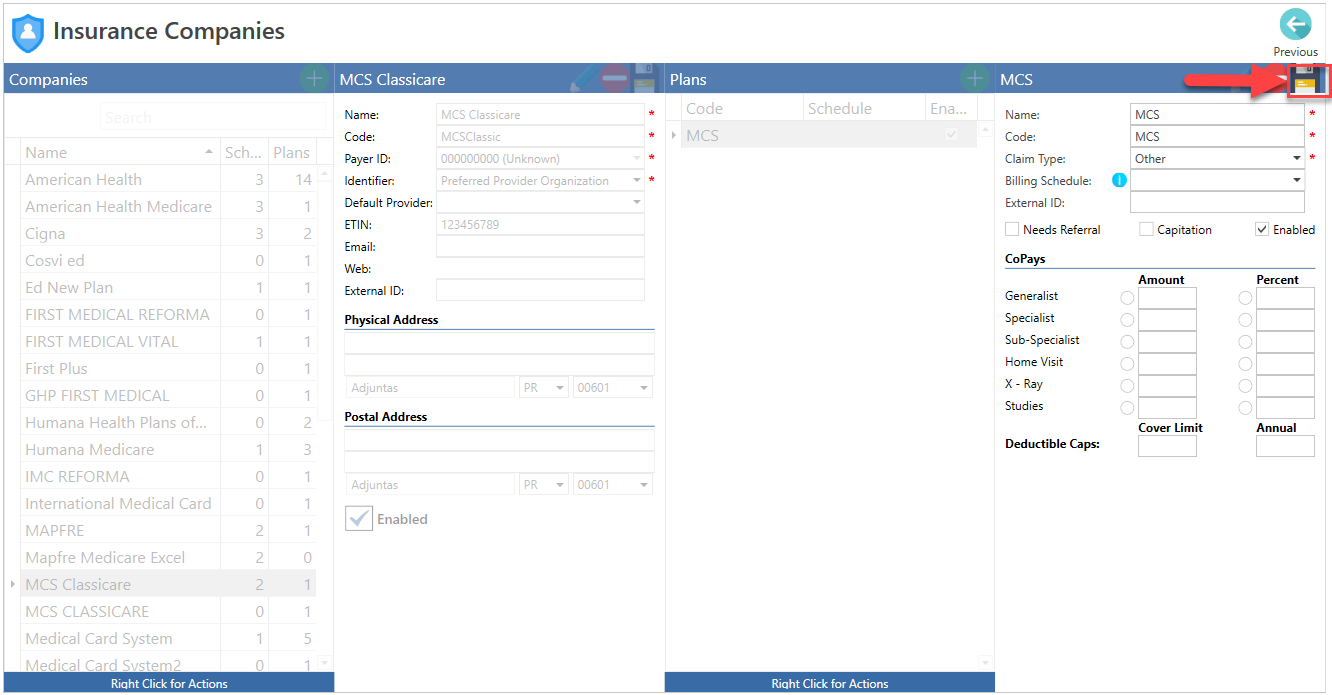Select Generalist Percent radio button
Viewport: 1332px width, 695px height.
tap(1245, 298)
